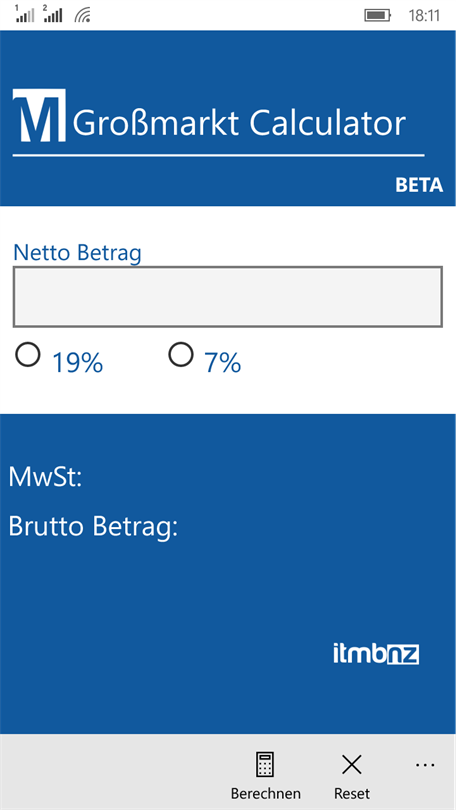The width and height of the screenshot is (456, 810).
Task: Tap the SIM 1 signal strength icon
Action: point(25,14)
